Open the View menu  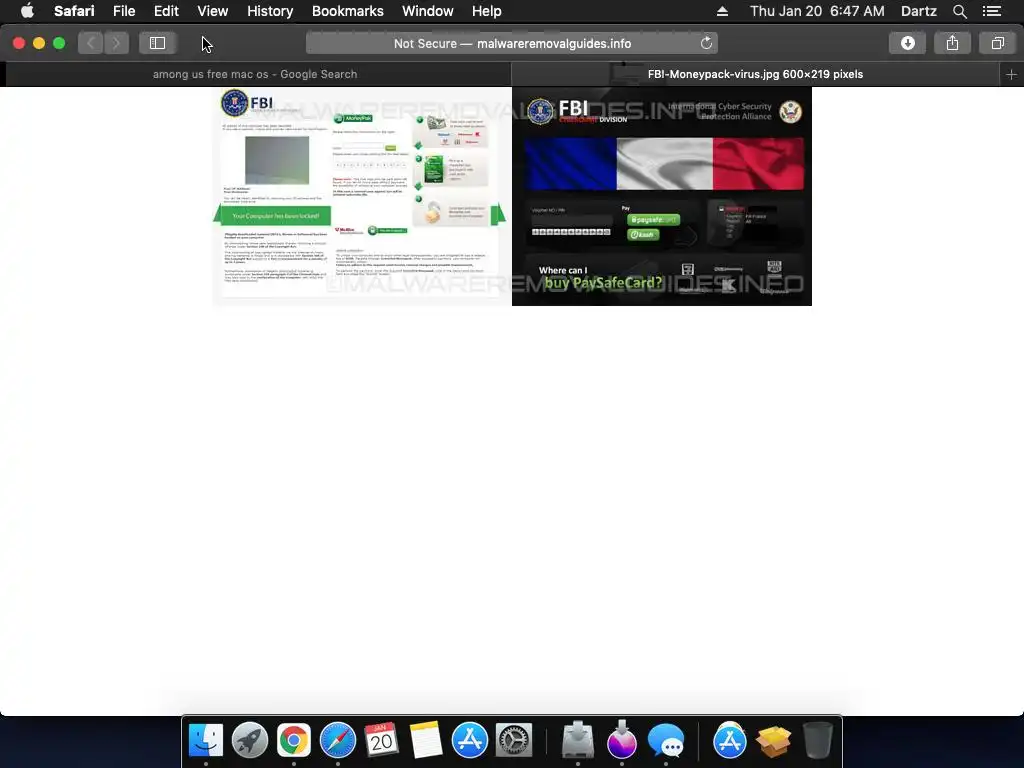pyautogui.click(x=213, y=11)
